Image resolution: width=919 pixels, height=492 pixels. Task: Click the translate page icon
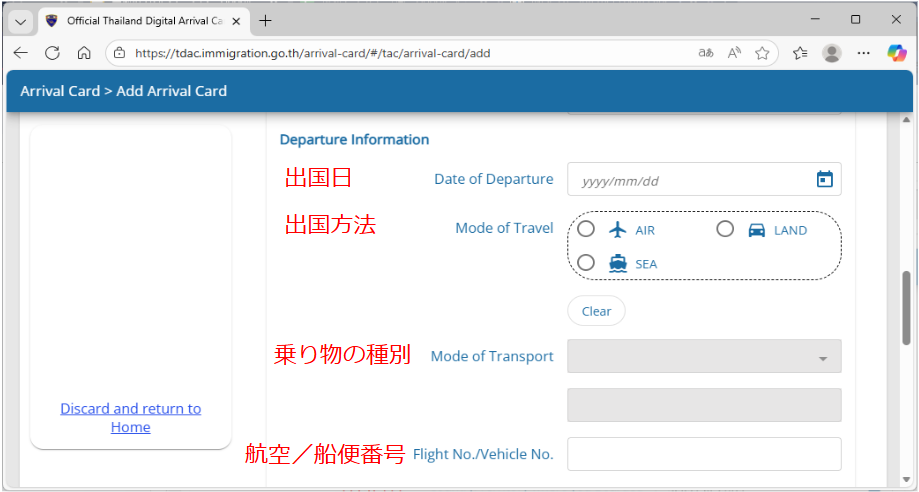[706, 53]
